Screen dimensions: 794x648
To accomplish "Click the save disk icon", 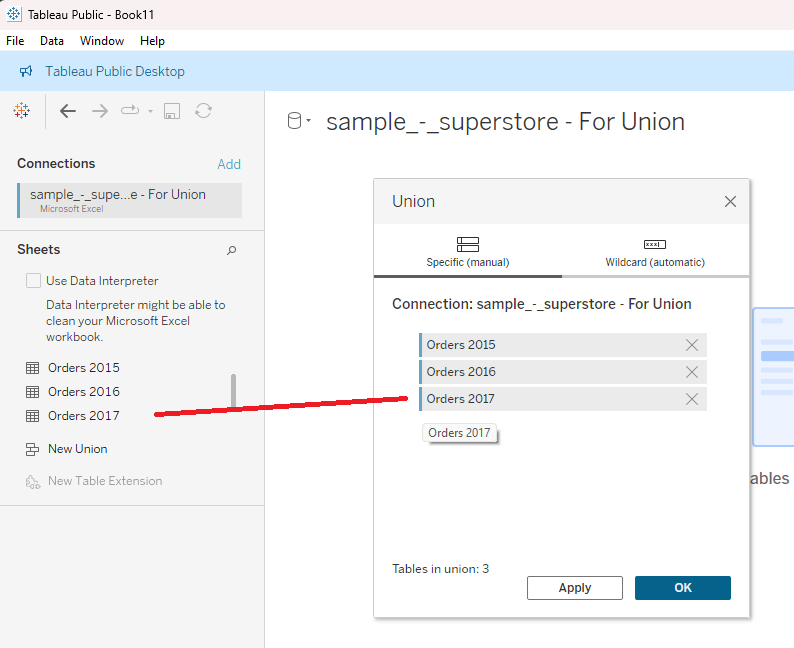I will [172, 111].
